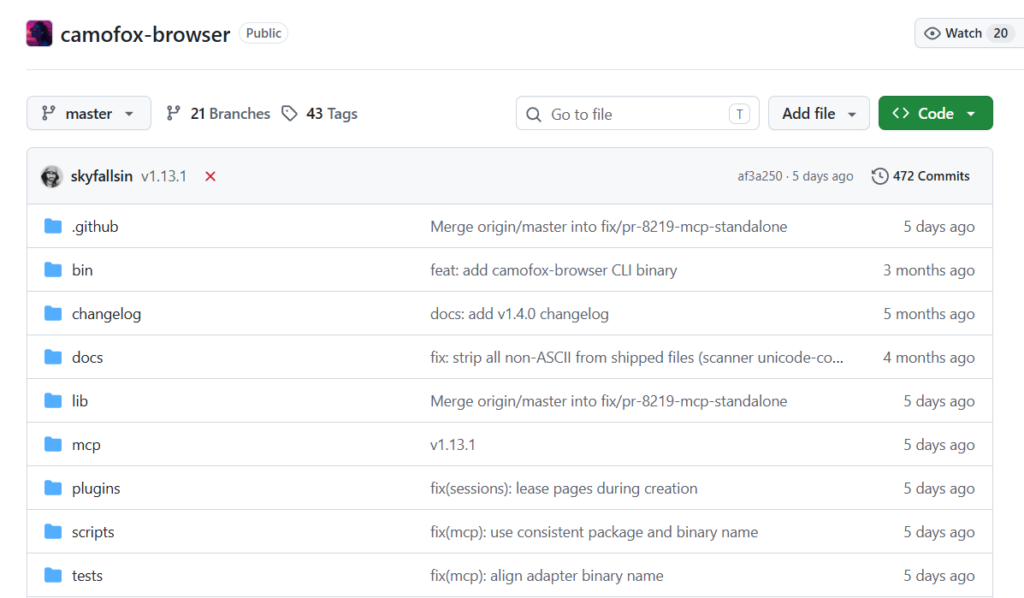Click the eye icon in the Watch button
The image size is (1024, 598).
[932, 33]
